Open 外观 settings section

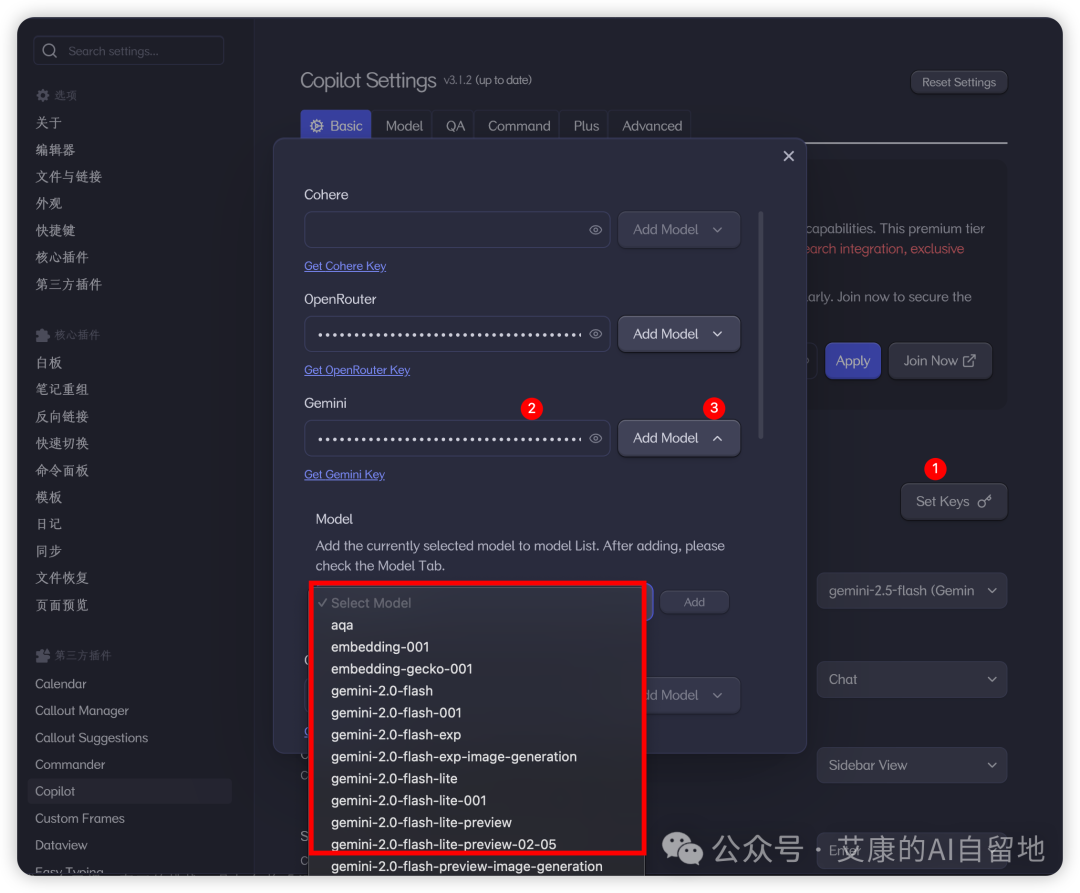coord(49,204)
